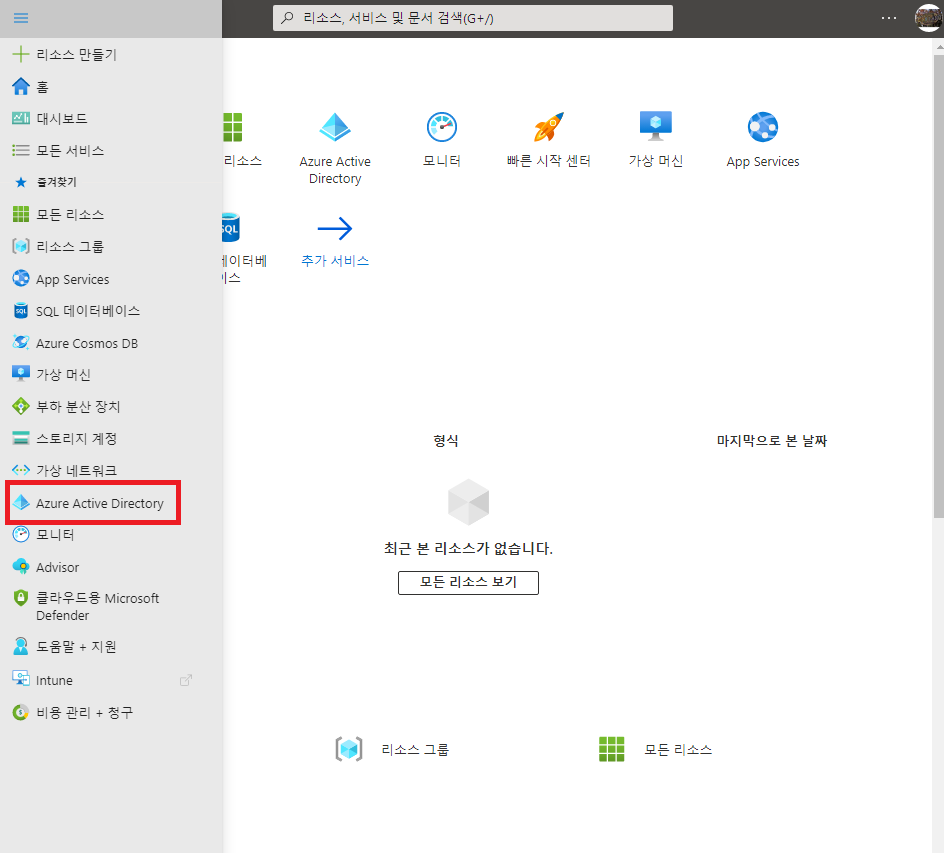Open the 가상 머신 service tile
944x853 pixels.
pyautogui.click(x=656, y=140)
